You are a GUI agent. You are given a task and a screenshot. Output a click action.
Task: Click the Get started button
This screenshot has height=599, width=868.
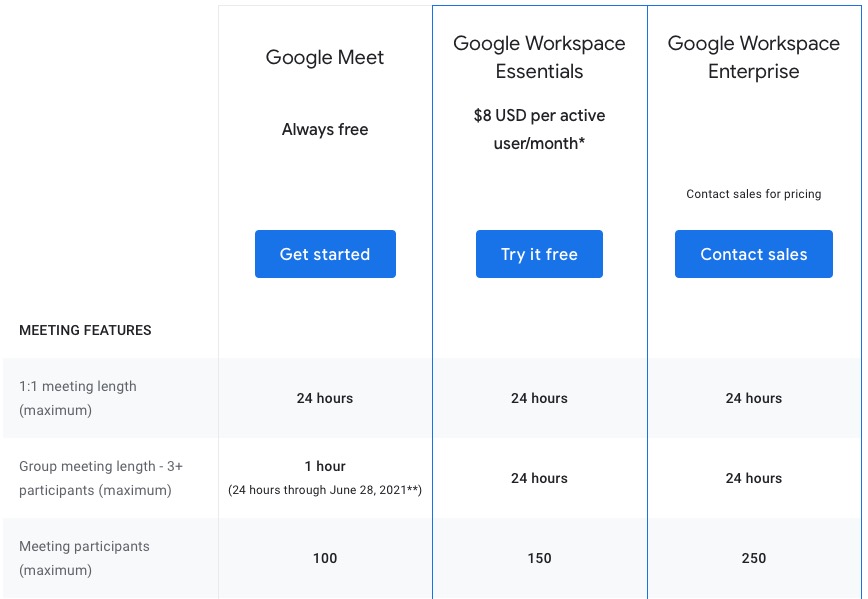325,254
